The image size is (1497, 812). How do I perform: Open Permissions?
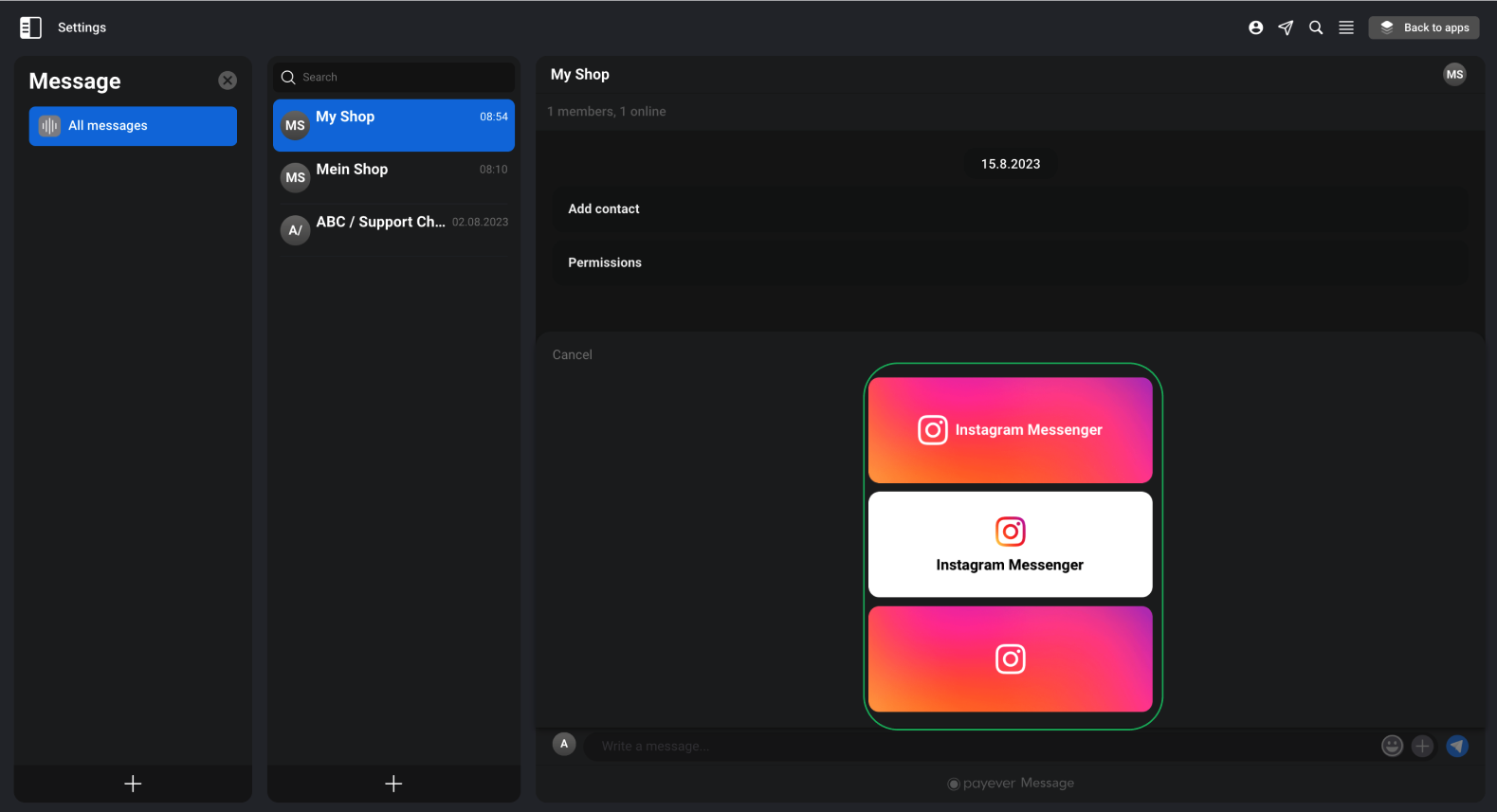coord(1011,263)
